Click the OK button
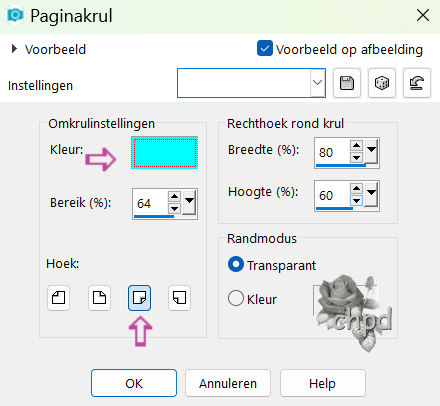Image resolution: width=440 pixels, height=406 pixels. 134,383
